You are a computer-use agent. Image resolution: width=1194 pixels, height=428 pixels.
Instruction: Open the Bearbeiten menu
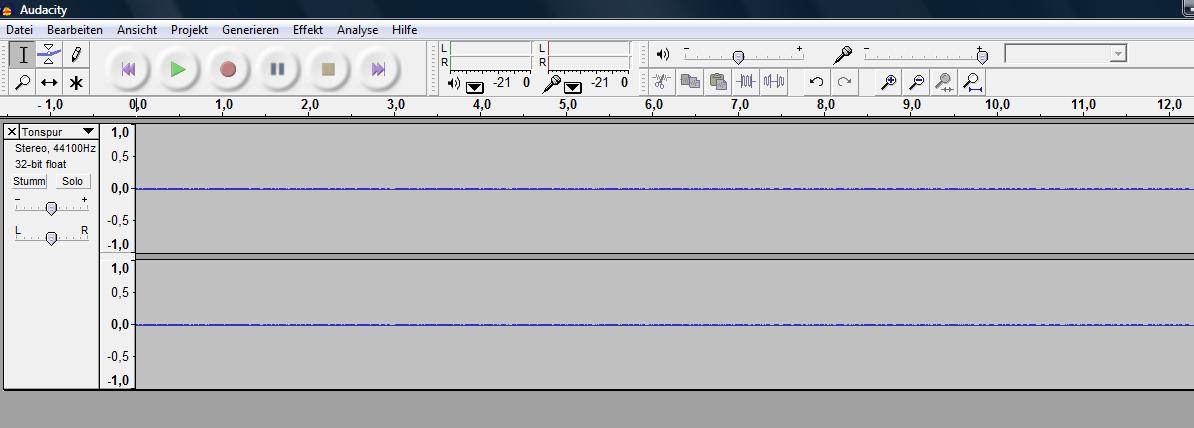click(75, 30)
